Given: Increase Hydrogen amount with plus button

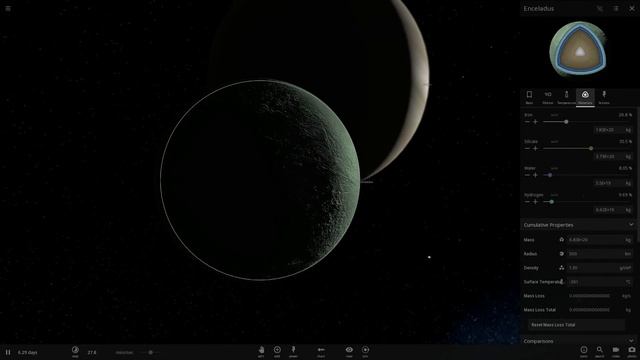Looking at the screenshot, I should (535, 202).
